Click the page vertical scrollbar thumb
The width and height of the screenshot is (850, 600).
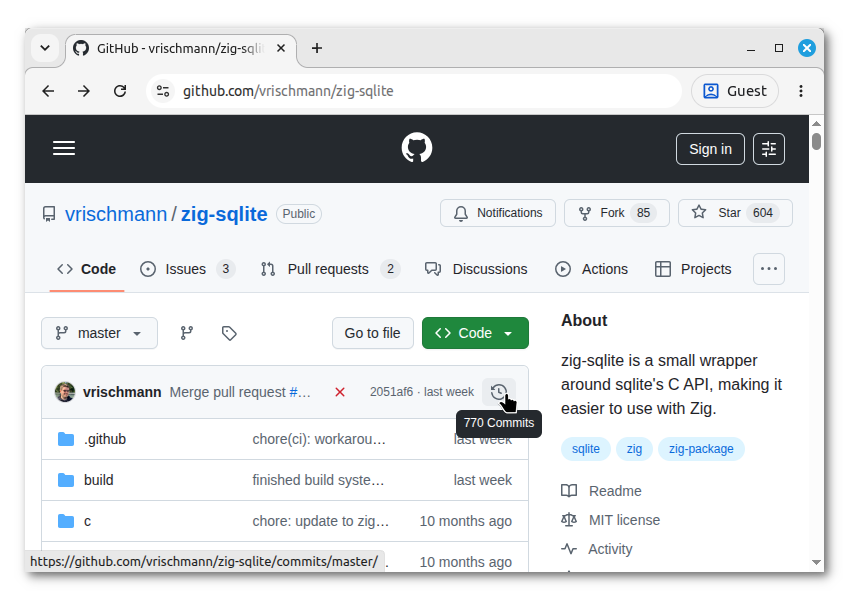pos(816,141)
